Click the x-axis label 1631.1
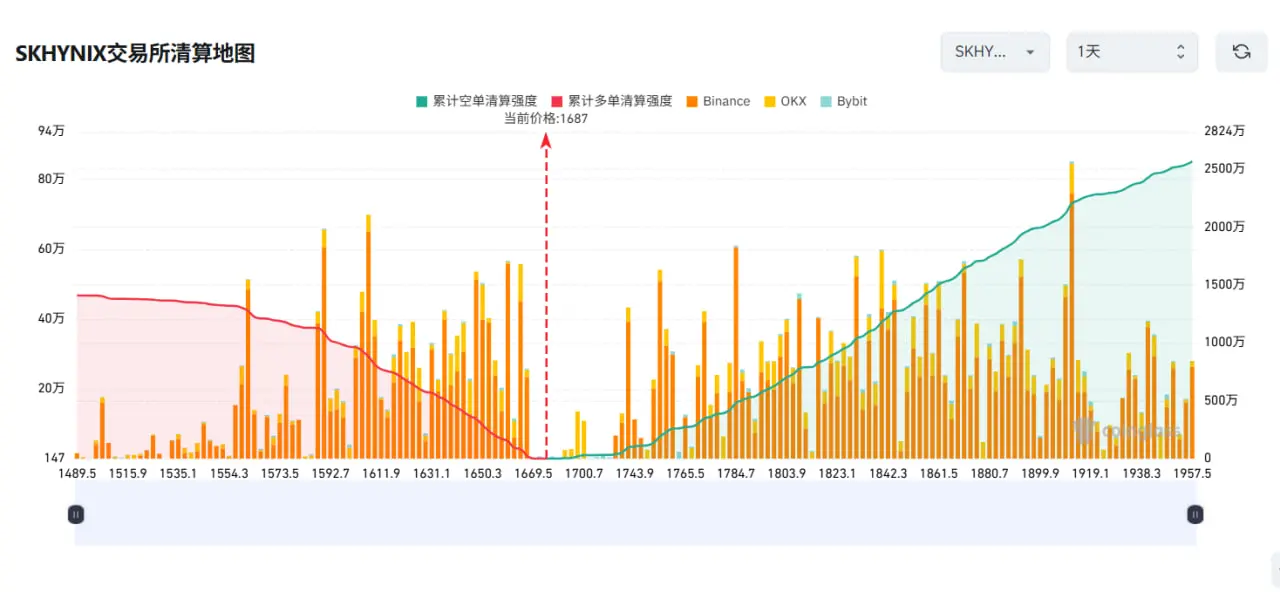 coord(432,474)
